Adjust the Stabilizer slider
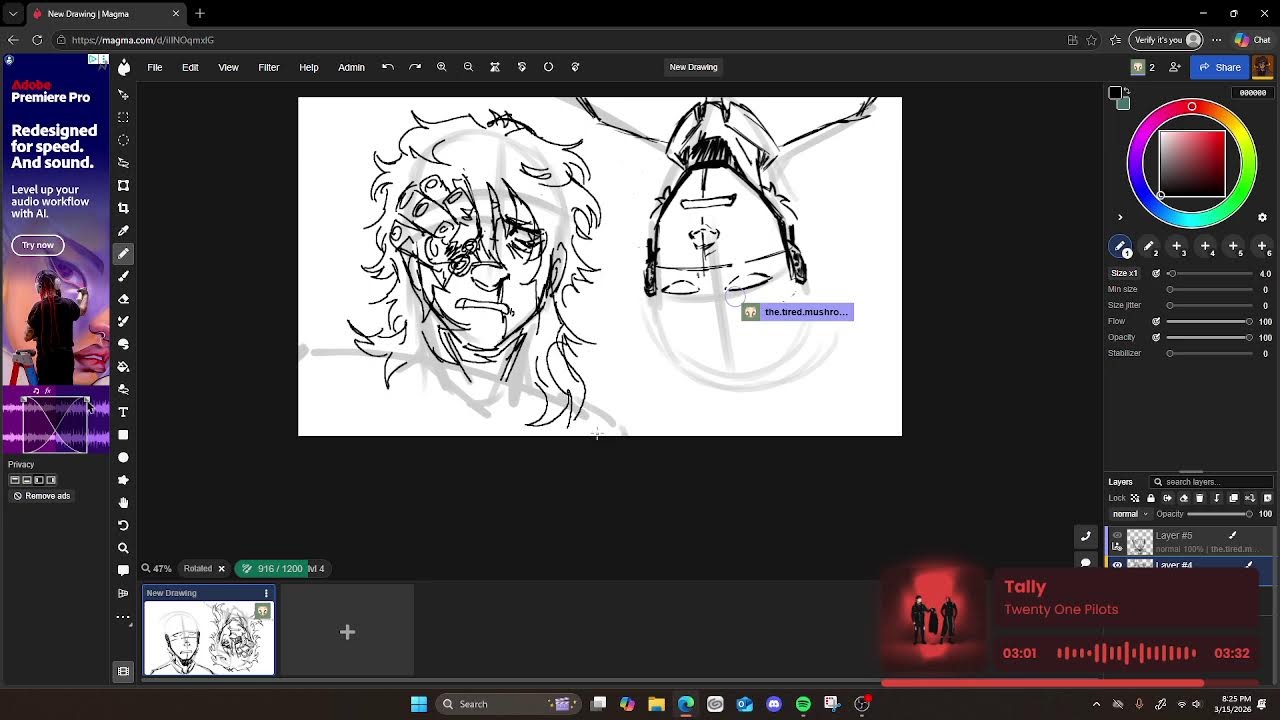Screen dimensions: 1280x720 click(x=1210, y=353)
